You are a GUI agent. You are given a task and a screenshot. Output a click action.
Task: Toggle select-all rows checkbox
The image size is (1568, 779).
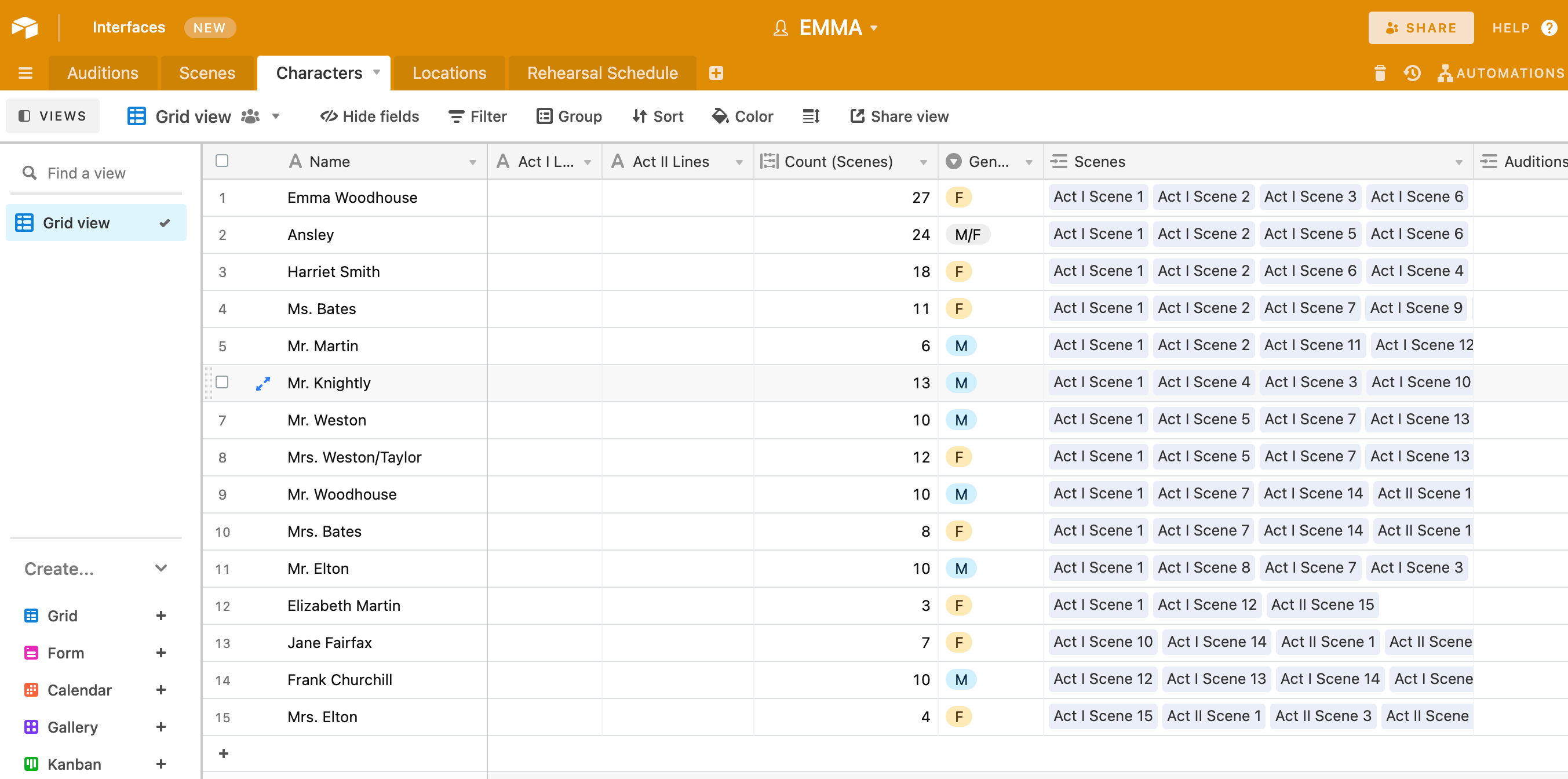click(222, 161)
